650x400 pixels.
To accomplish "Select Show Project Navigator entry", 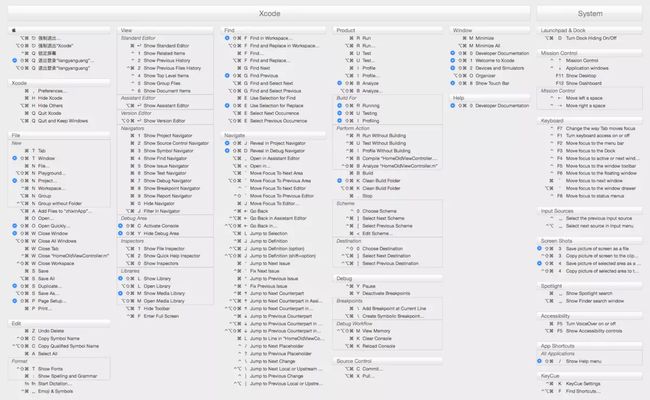I will 168,136.
